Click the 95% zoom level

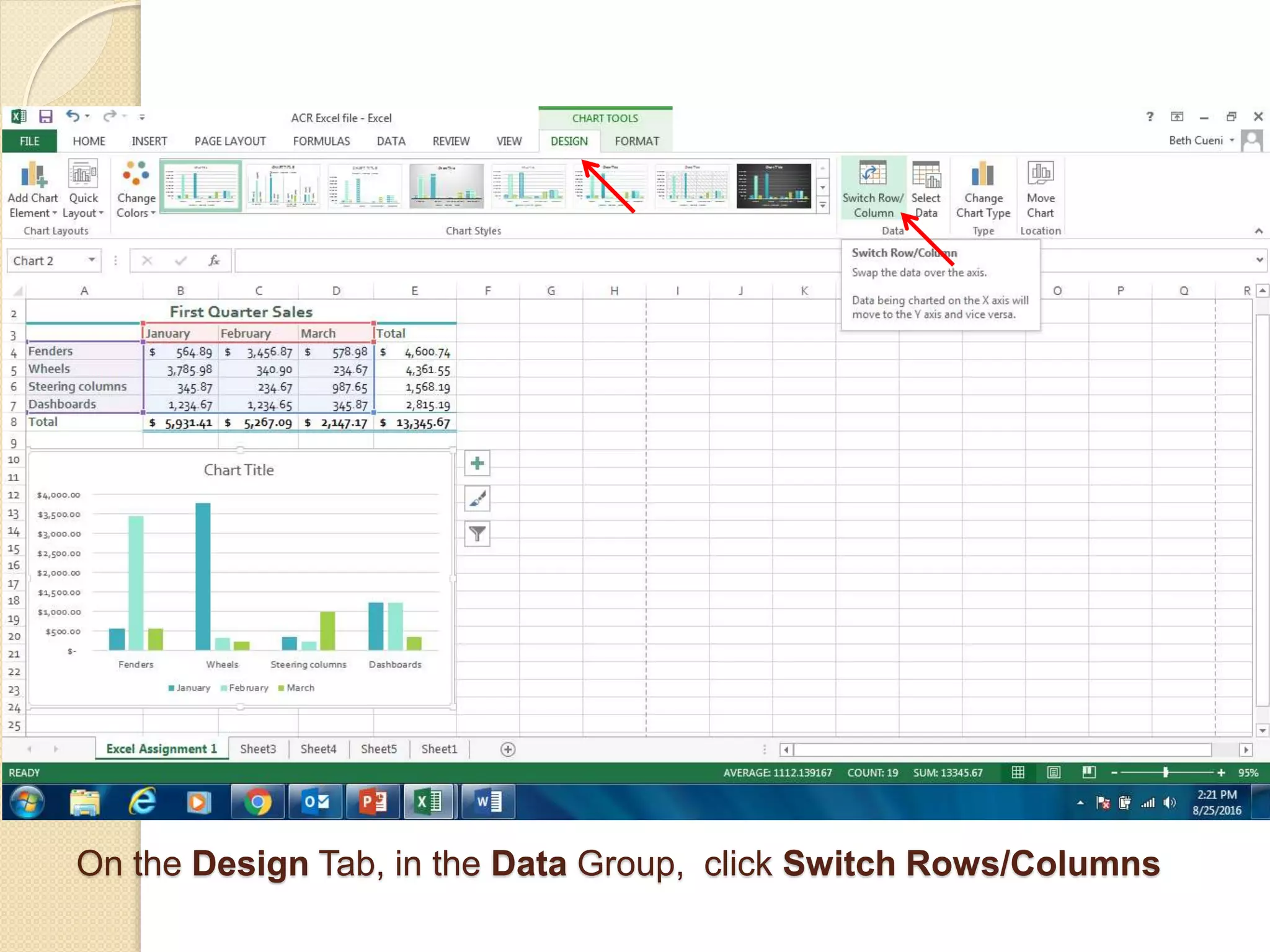[x=1248, y=773]
